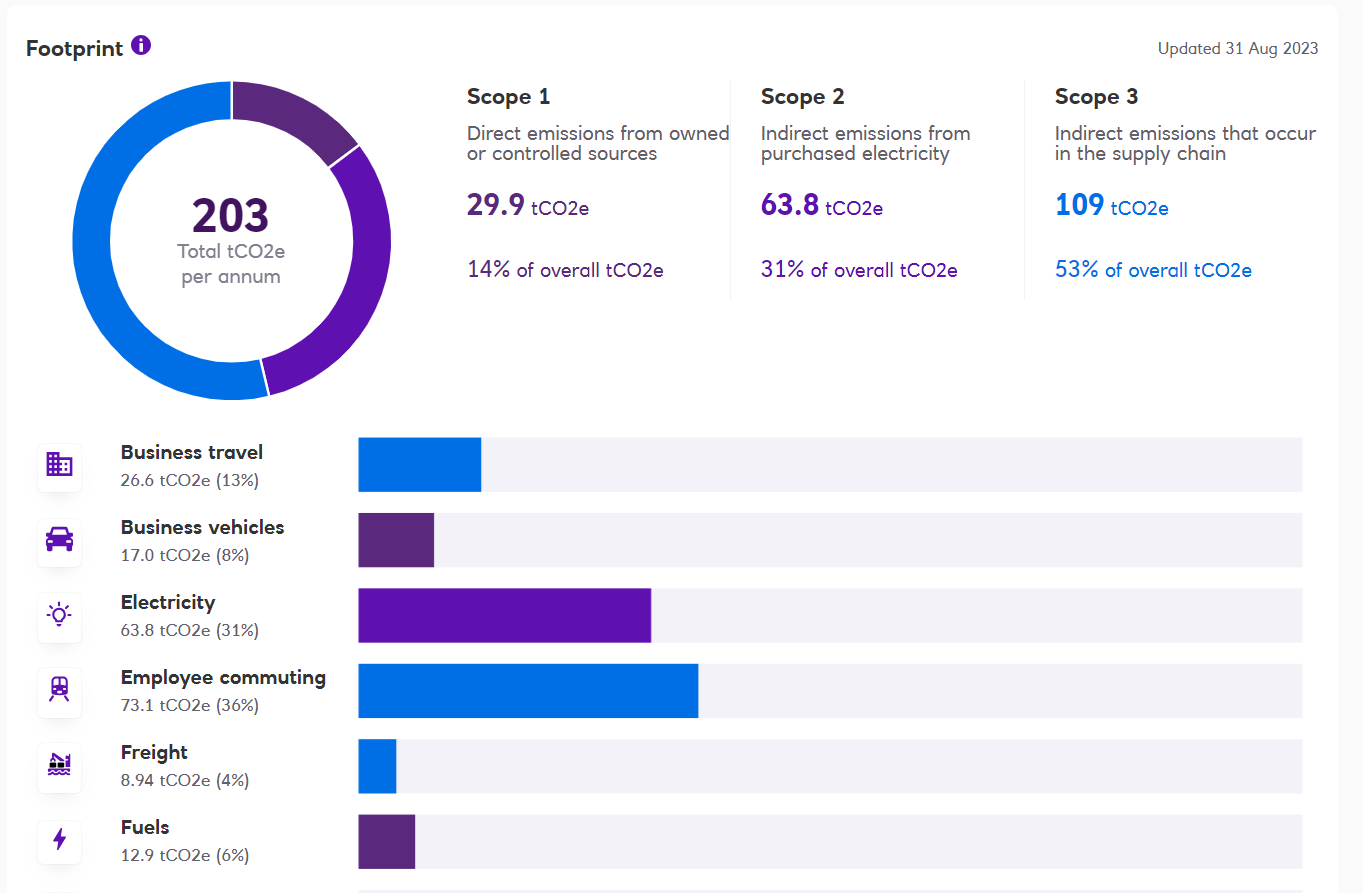1363x893 pixels.
Task: Click the Employee commuting train icon
Action: pyautogui.click(x=59, y=690)
